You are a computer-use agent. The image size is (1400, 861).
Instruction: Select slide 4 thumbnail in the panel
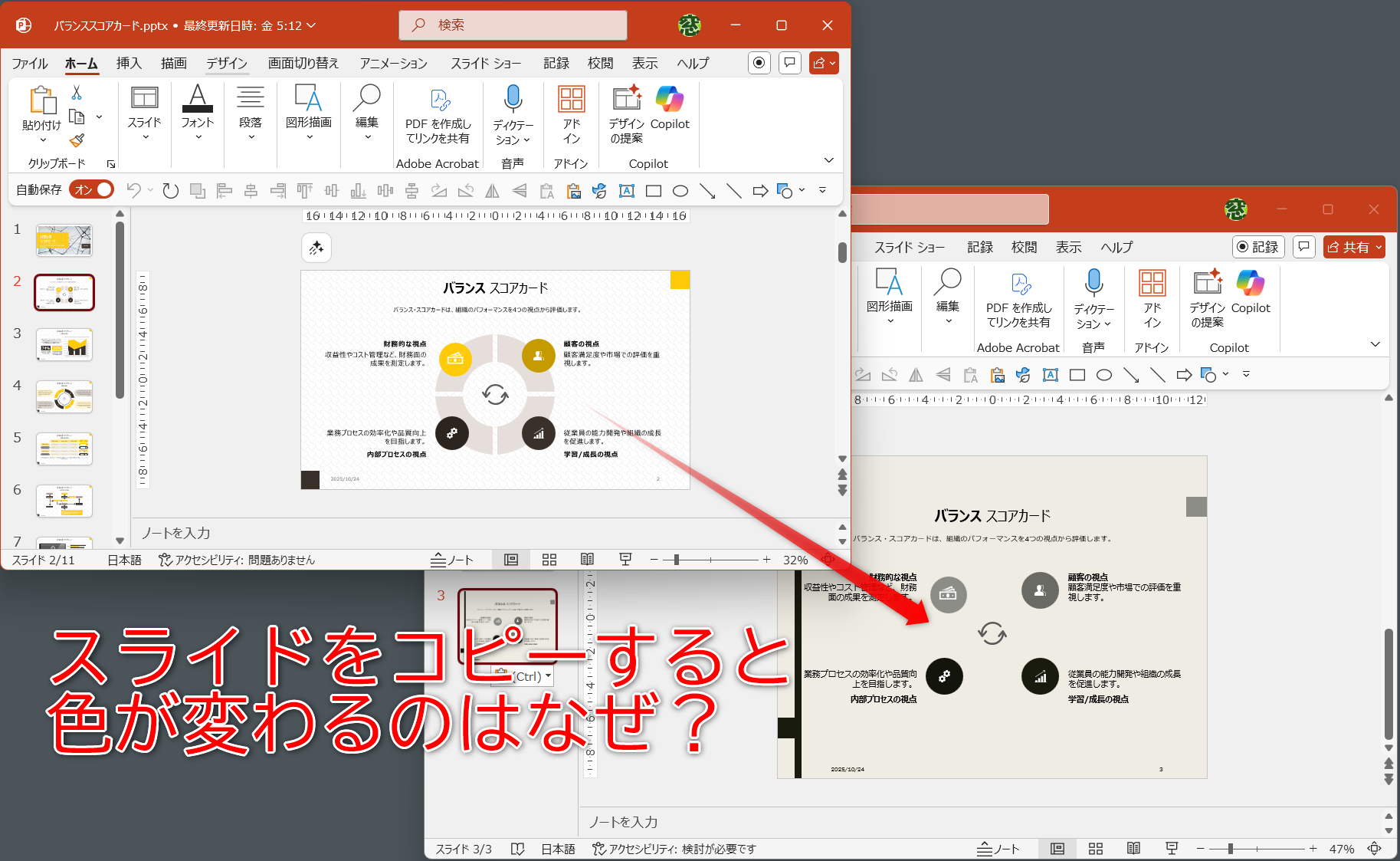64,396
